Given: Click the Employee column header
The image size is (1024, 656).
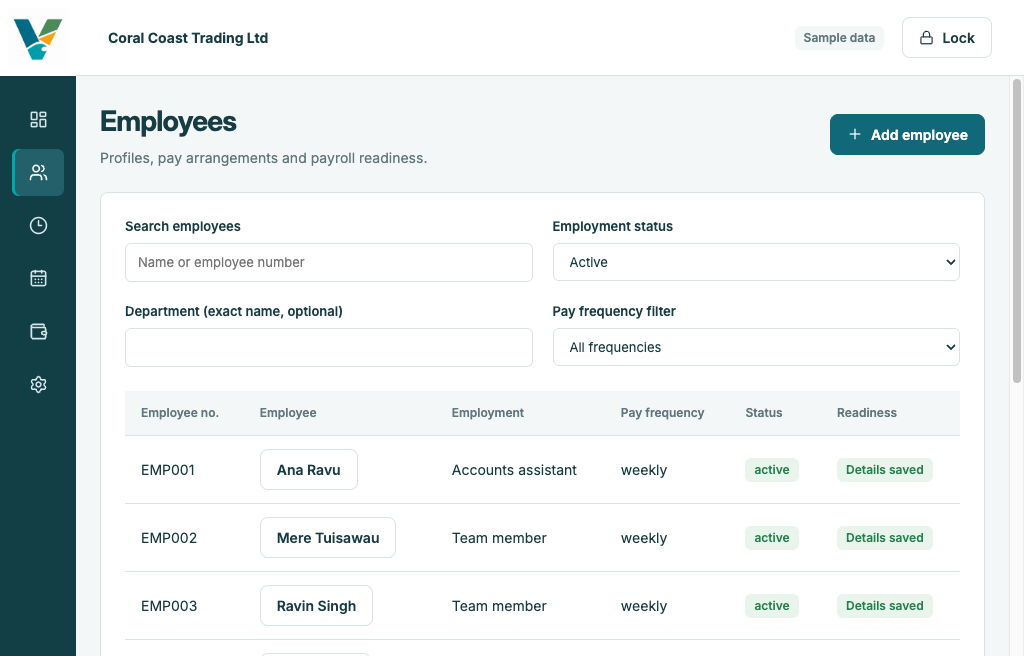Looking at the screenshot, I should click(x=288, y=413).
